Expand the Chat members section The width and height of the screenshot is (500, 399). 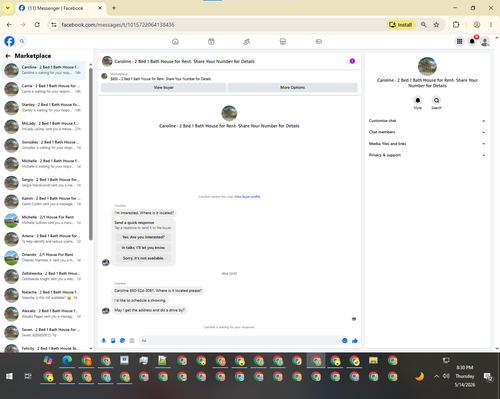(x=427, y=132)
